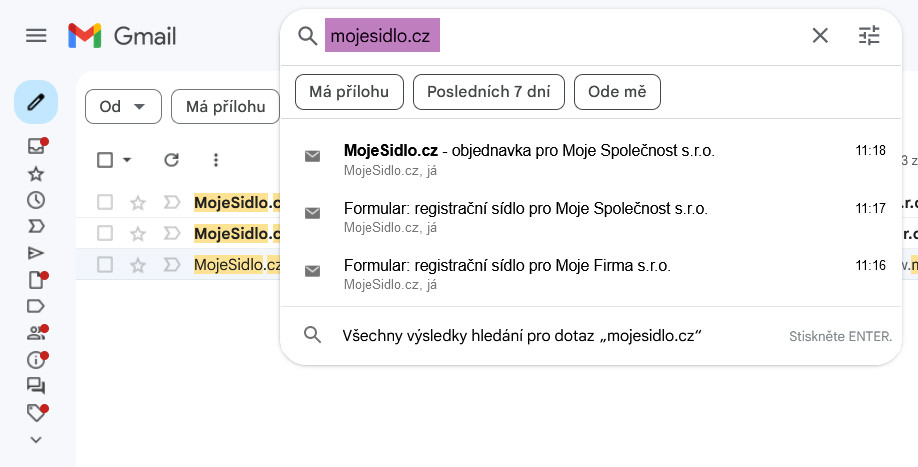Viewport: 918px width, 467px height.
Task: Click the Má přílohu chip below the toolbar
Action: (225, 107)
